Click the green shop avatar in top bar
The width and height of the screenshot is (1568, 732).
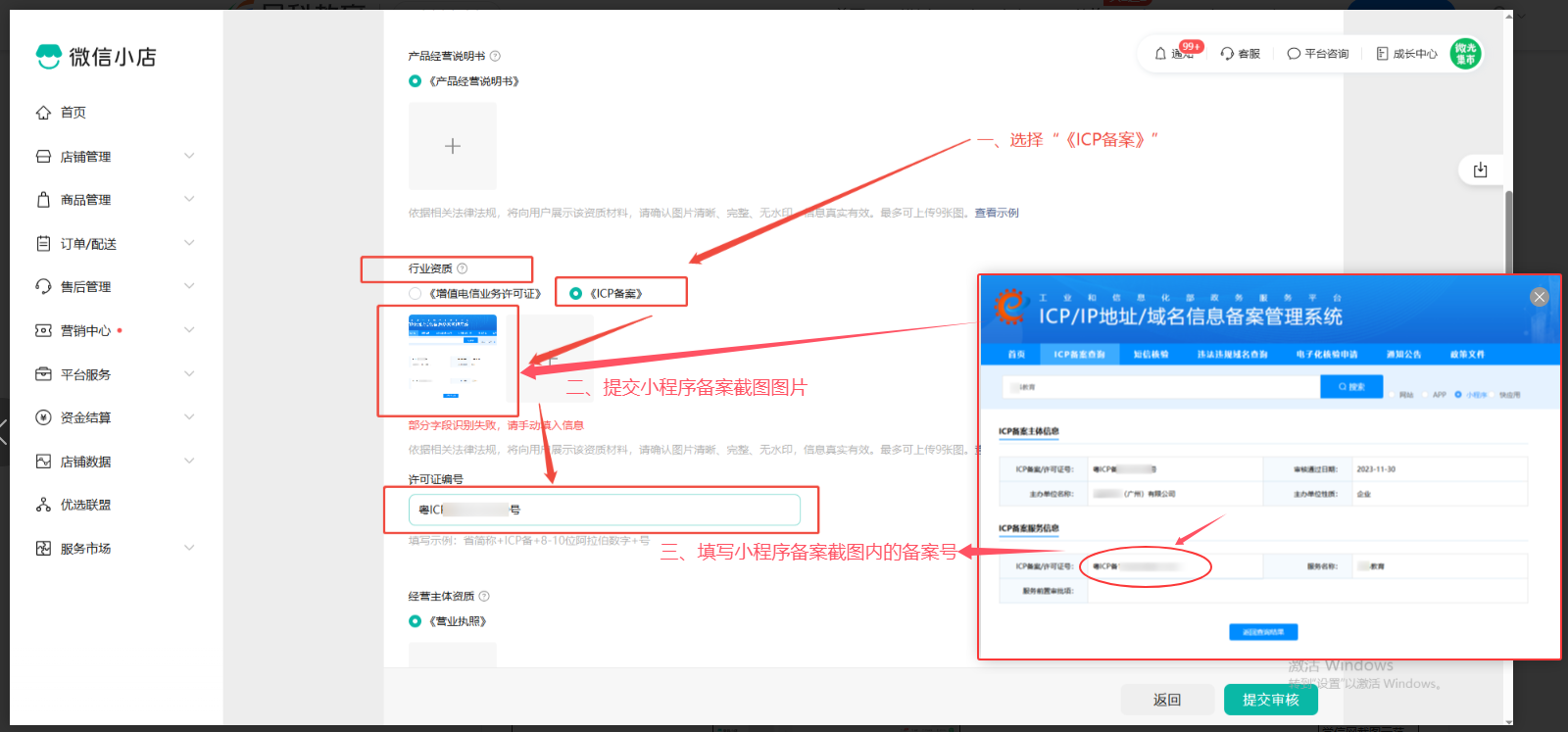point(1465,54)
